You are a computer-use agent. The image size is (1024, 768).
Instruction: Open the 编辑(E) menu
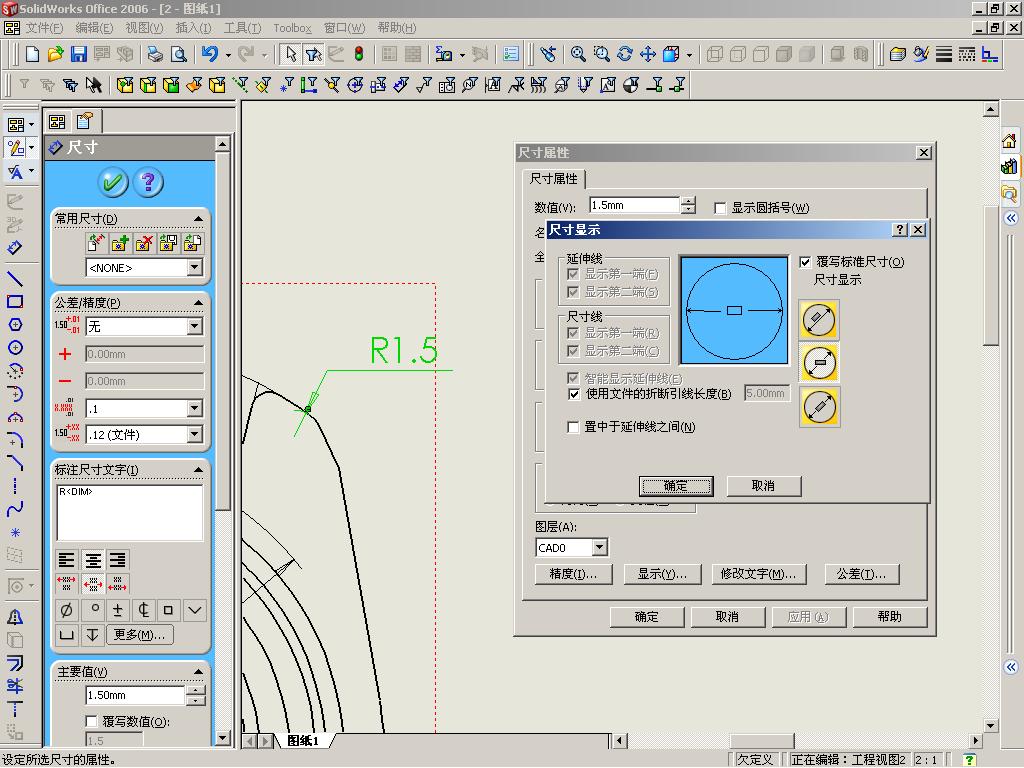[x=94, y=28]
